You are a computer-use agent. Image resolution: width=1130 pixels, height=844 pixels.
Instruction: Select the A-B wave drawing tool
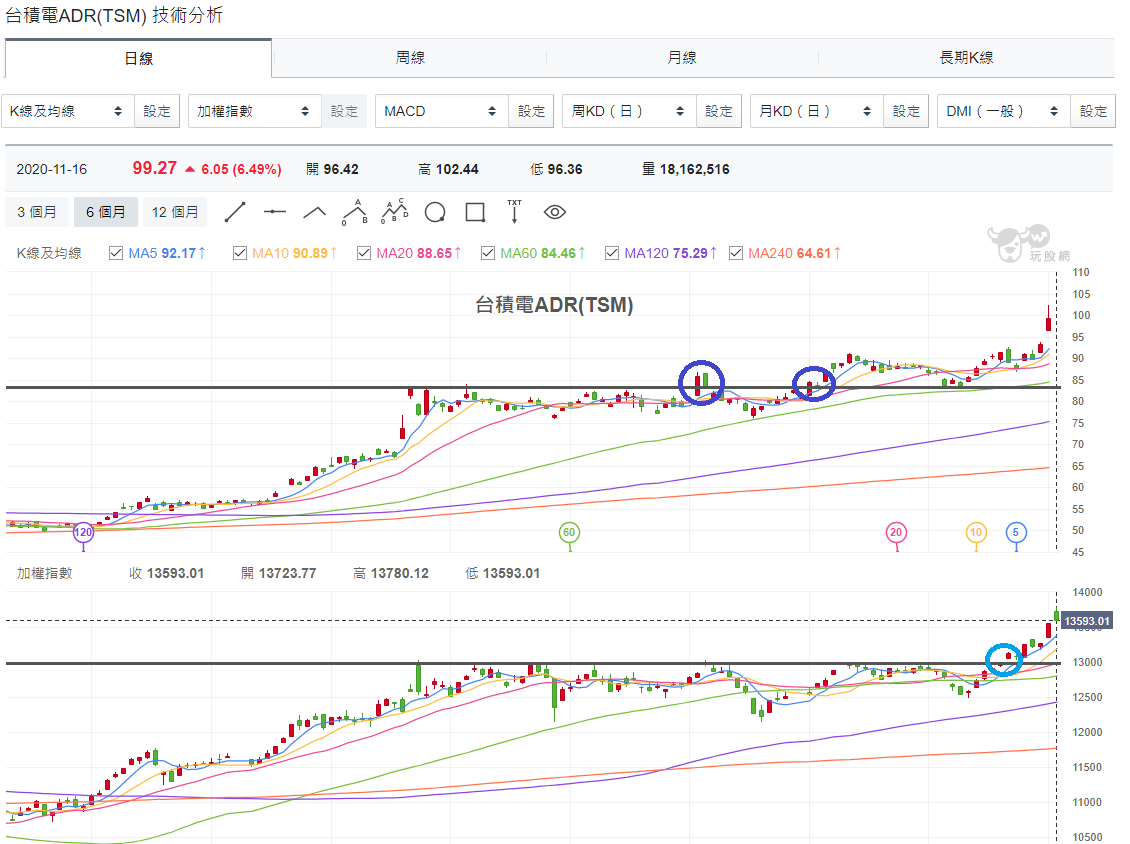tap(355, 212)
